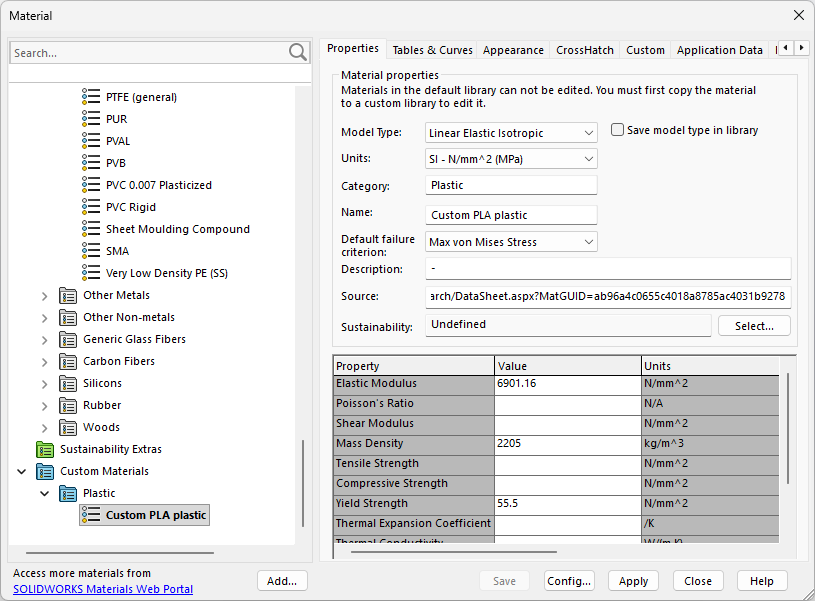Viewport: 815px width, 601px height.
Task: Enable Save model type in library
Action: pyautogui.click(x=617, y=129)
